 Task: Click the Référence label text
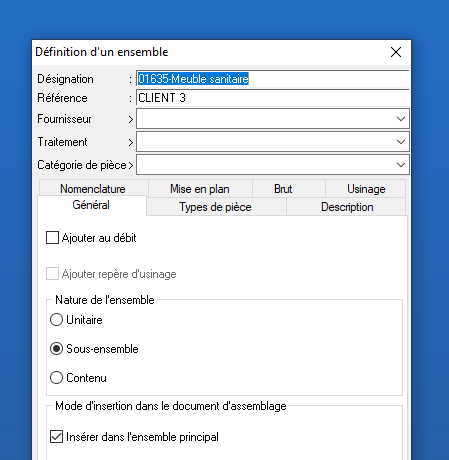click(62, 98)
